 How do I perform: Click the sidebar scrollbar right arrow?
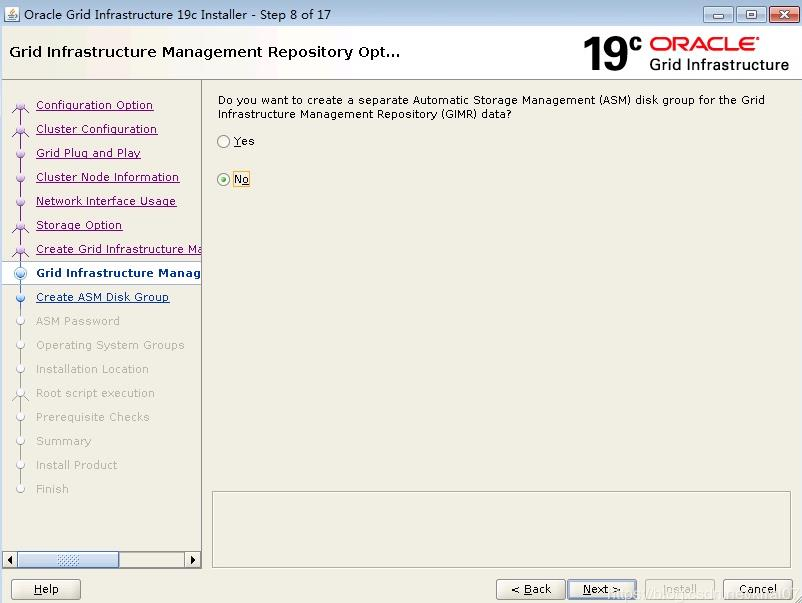192,560
